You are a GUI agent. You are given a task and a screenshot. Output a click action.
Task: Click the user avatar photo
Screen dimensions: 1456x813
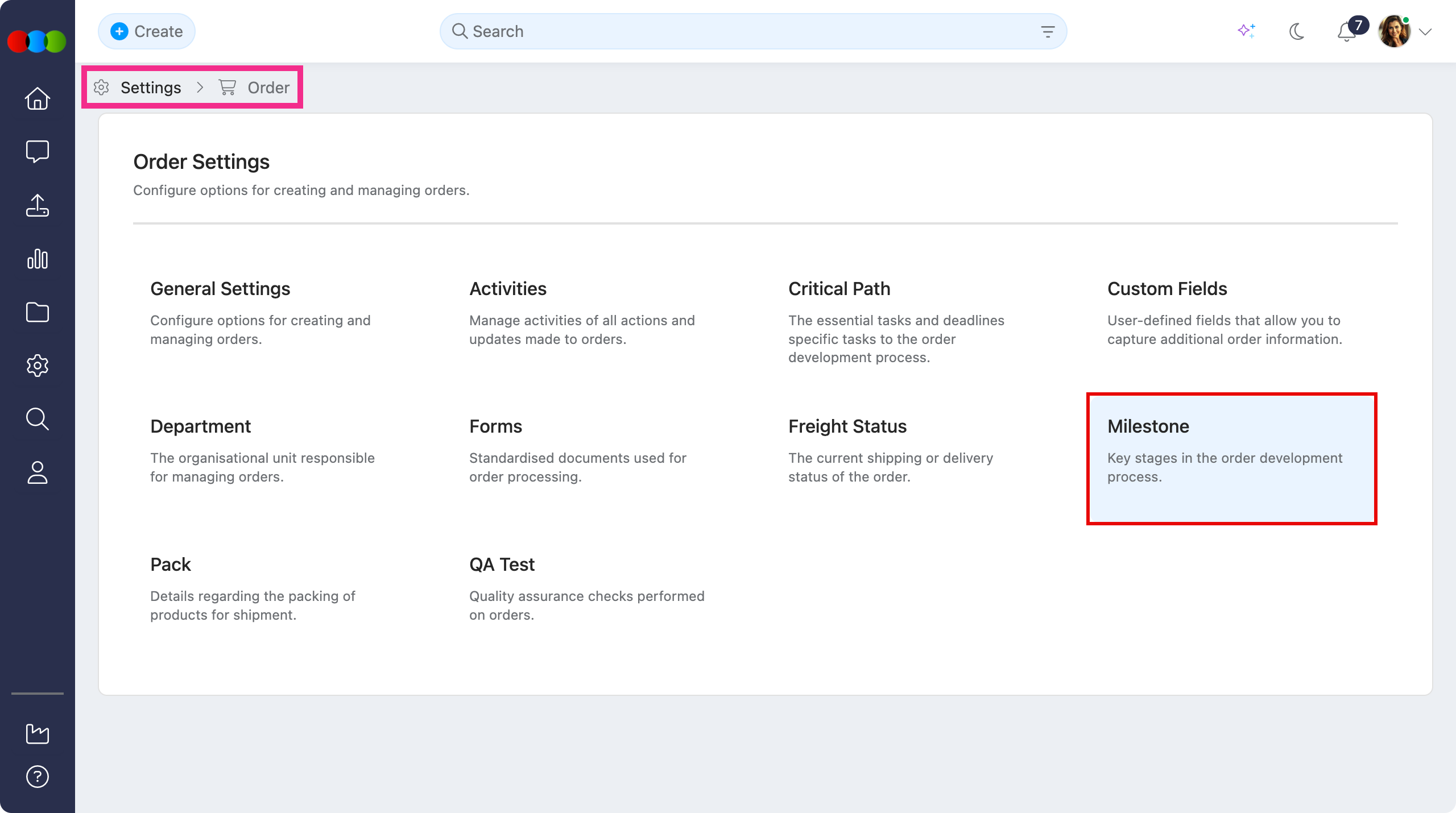click(x=1395, y=31)
